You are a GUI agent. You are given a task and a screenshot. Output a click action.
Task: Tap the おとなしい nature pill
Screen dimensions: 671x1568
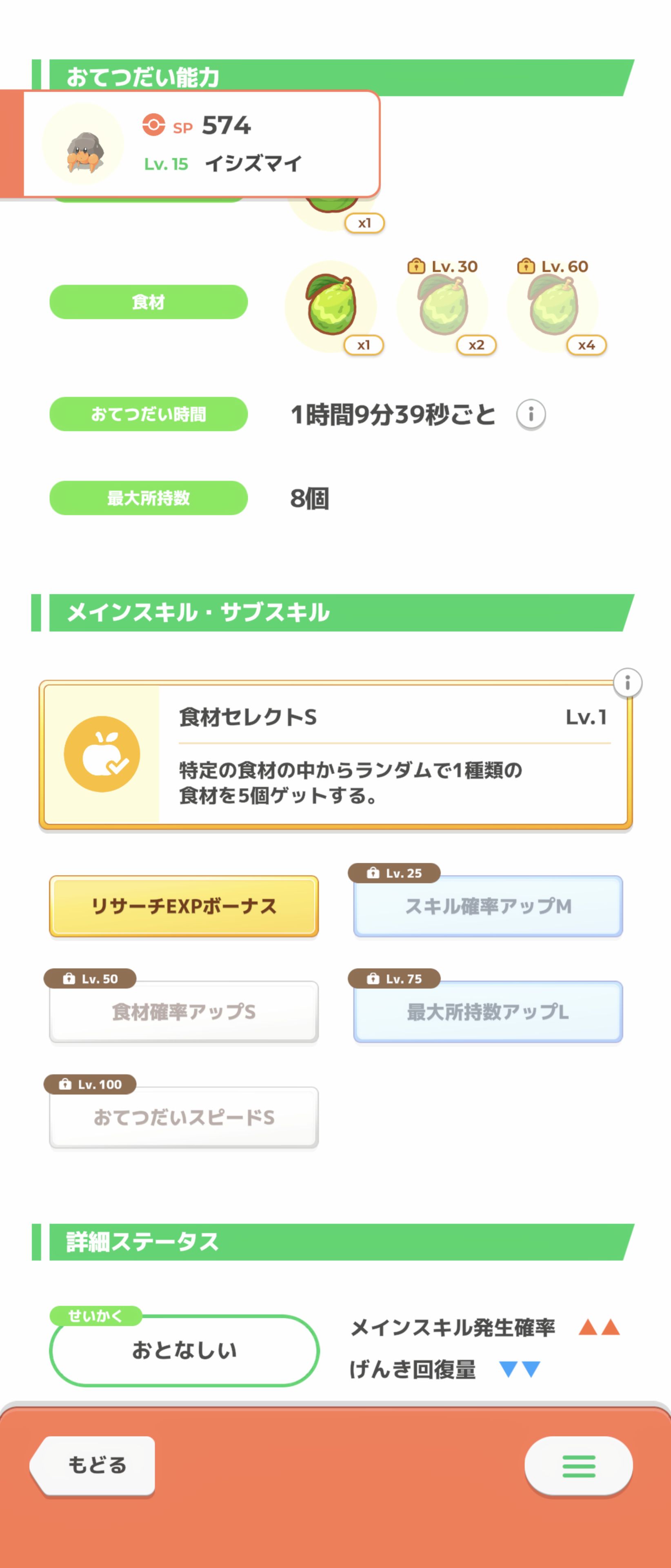click(x=184, y=1350)
